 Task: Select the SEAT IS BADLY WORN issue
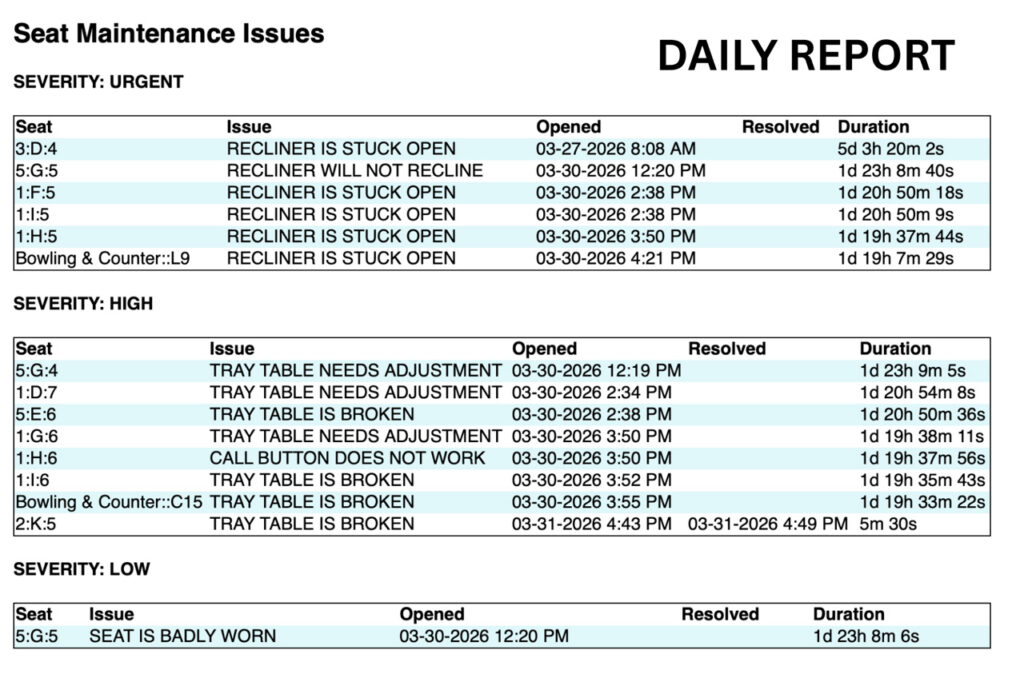pyautogui.click(x=182, y=636)
